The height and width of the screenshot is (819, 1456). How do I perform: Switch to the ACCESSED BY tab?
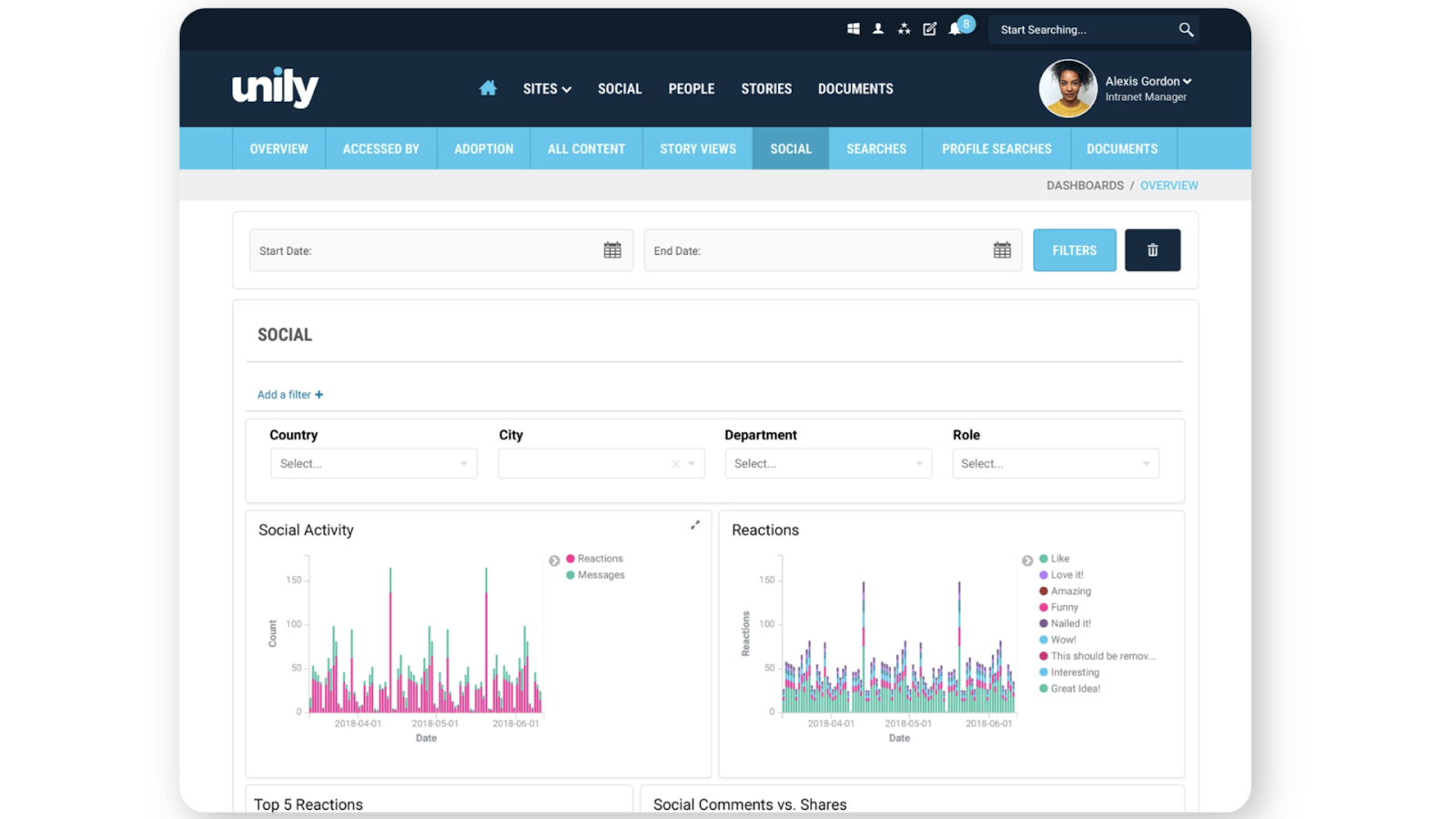pyautogui.click(x=381, y=148)
